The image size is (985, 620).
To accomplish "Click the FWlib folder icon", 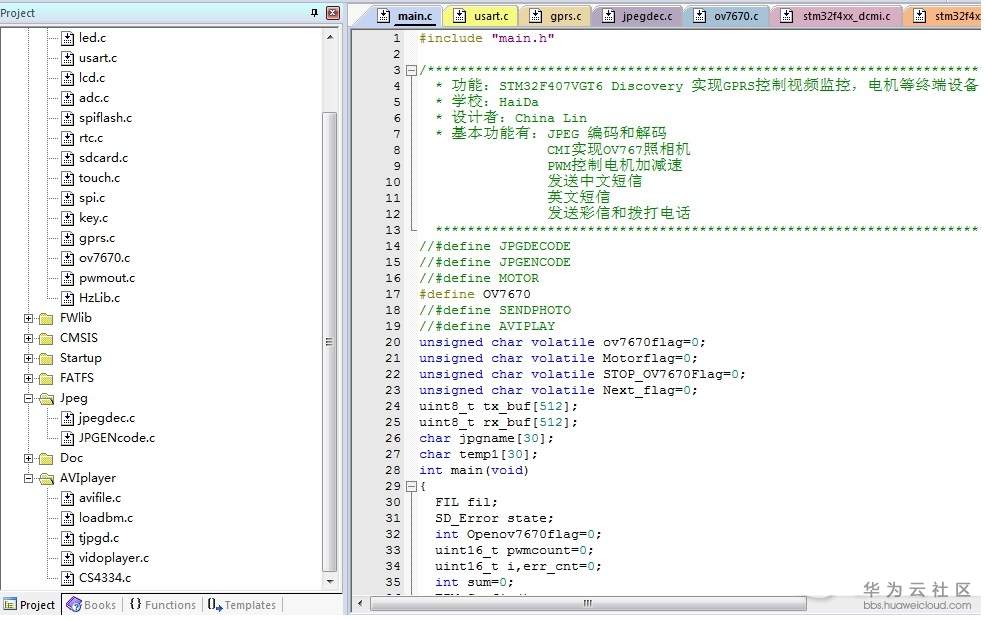I will tap(46, 318).
